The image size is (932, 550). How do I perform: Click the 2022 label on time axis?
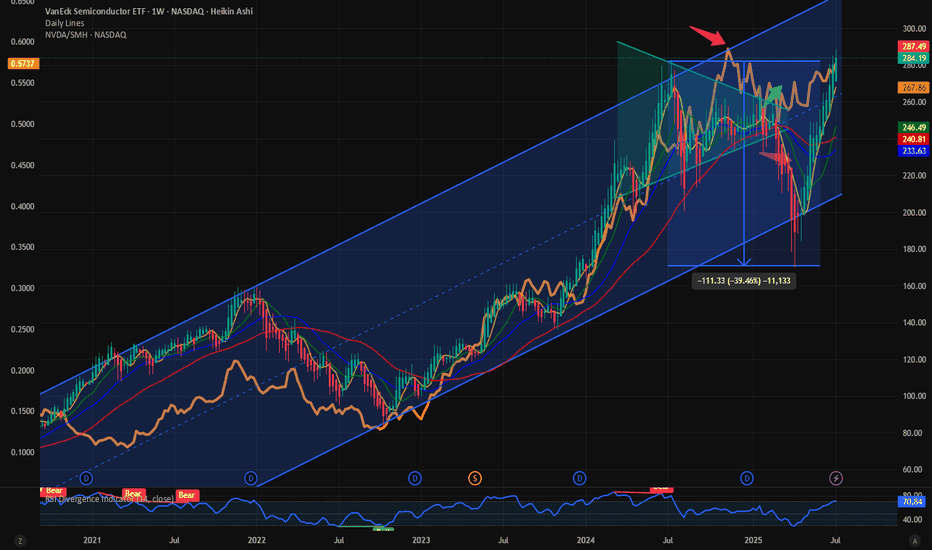click(x=257, y=540)
